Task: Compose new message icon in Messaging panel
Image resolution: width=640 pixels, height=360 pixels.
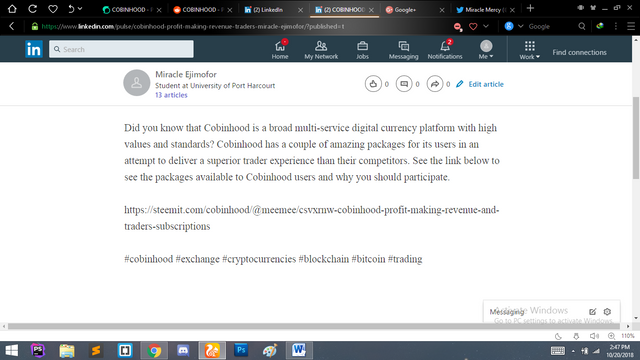Action: tap(592, 311)
